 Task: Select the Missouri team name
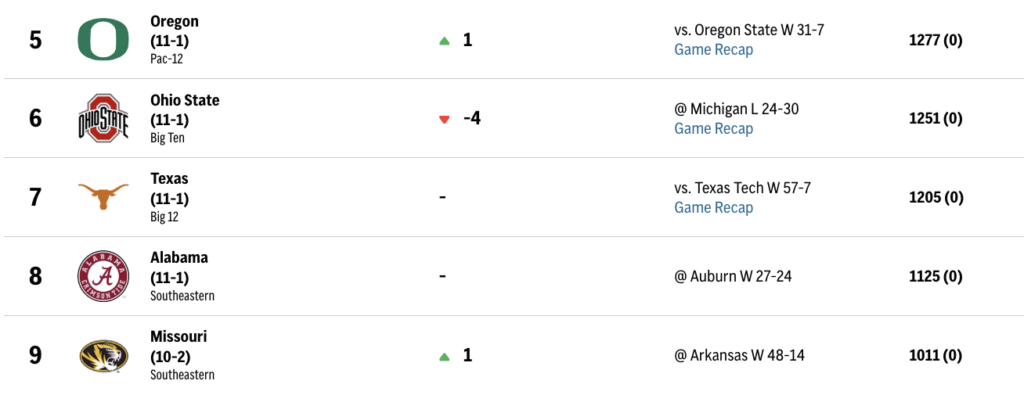(x=179, y=336)
